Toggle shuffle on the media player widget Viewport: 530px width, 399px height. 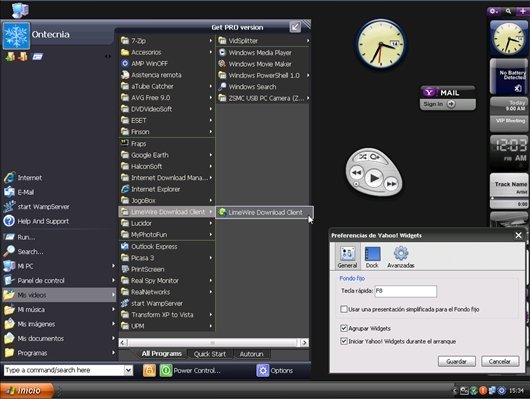click(x=363, y=157)
